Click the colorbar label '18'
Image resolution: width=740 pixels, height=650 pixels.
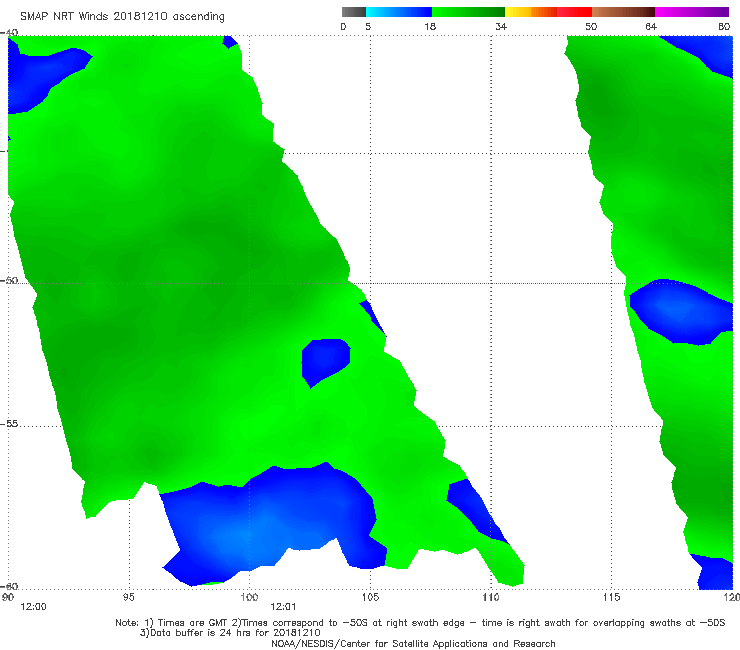click(x=430, y=26)
